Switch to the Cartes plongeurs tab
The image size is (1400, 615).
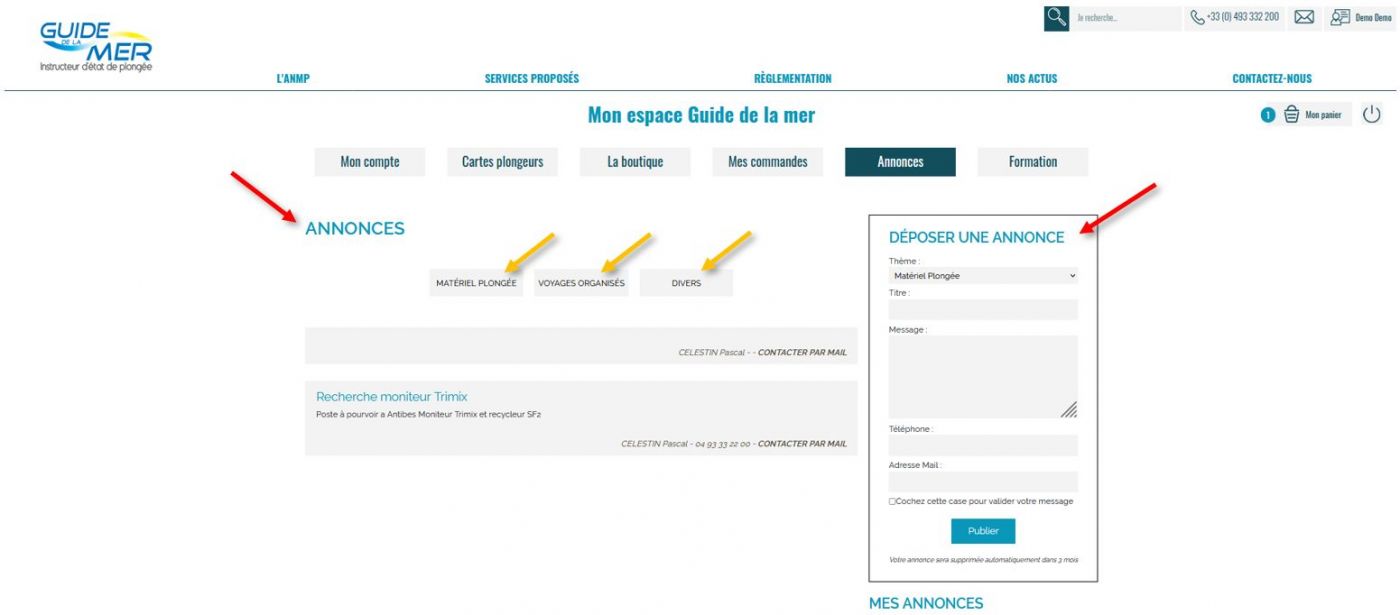[x=502, y=162]
